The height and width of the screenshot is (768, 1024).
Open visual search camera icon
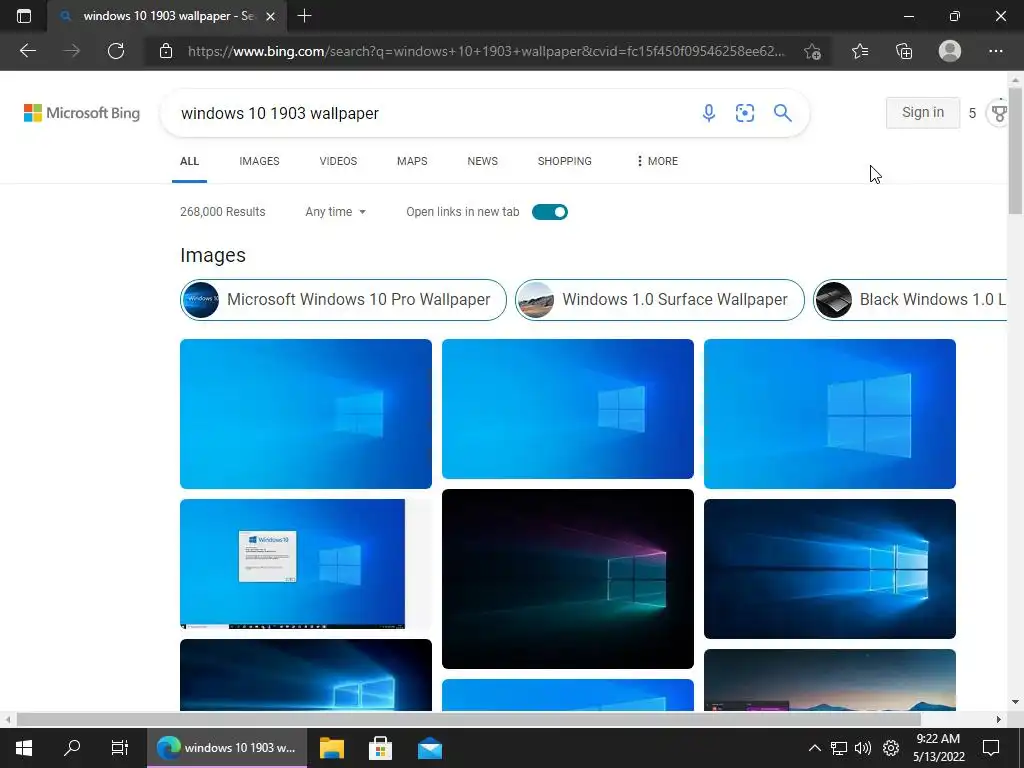(x=744, y=113)
